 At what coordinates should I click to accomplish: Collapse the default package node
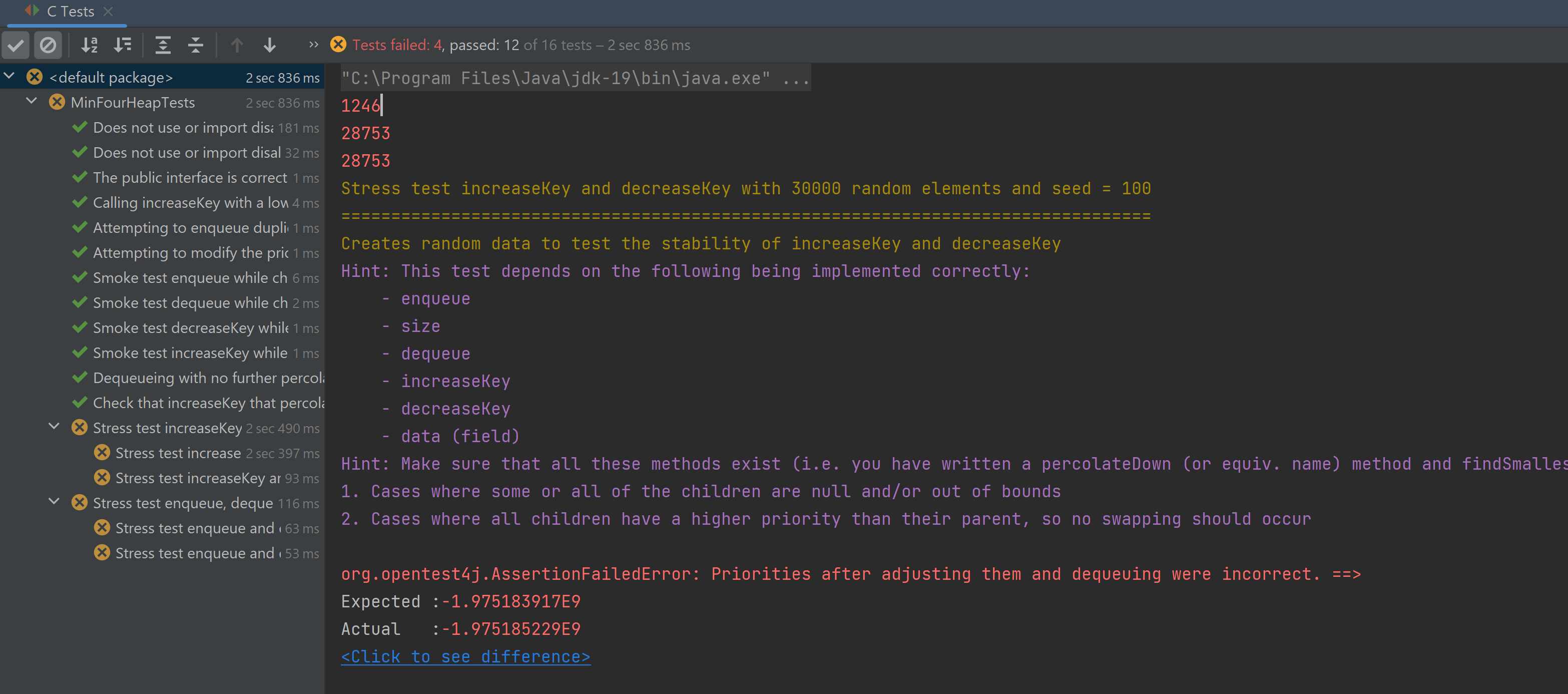click(10, 77)
